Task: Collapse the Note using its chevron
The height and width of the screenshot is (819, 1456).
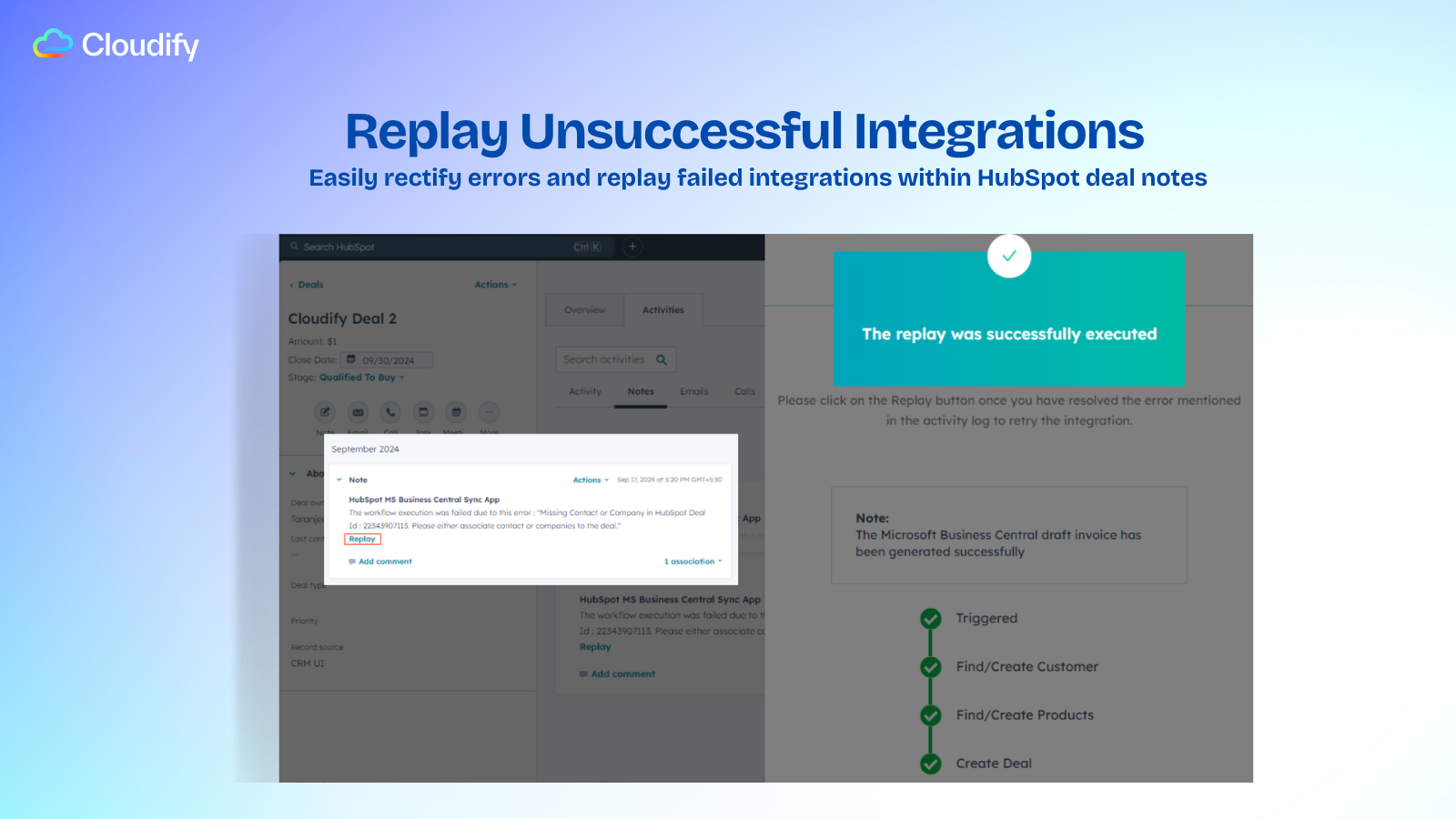Action: [x=339, y=480]
